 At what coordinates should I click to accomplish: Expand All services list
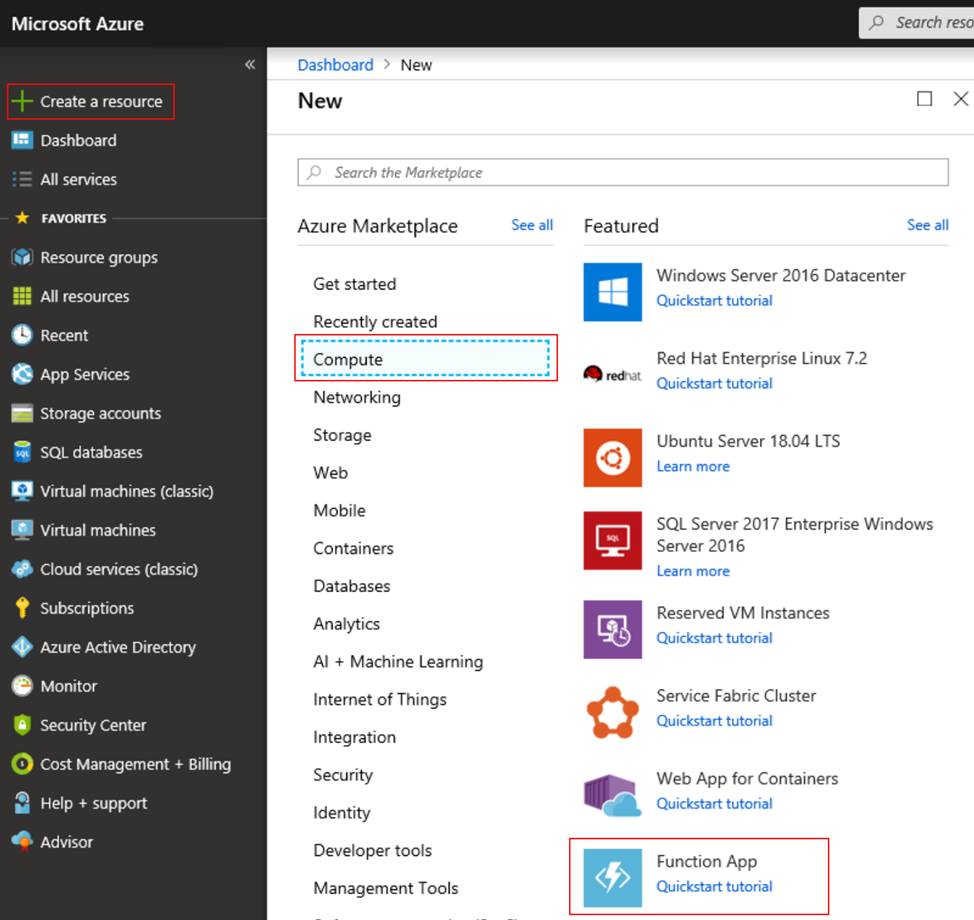[78, 179]
